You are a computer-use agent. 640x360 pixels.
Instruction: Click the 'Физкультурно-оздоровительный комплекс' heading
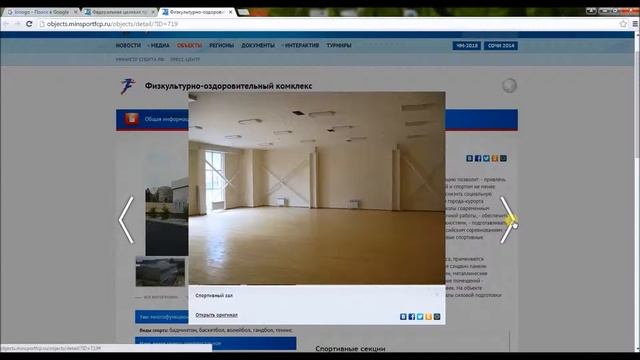pos(229,86)
